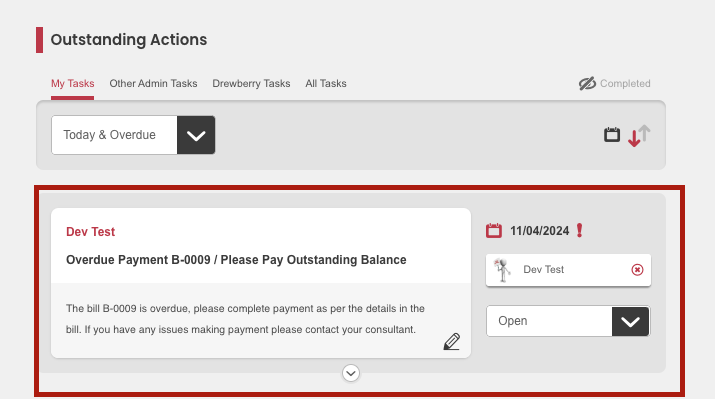Reverse sort order with the up/down arrows
The height and width of the screenshot is (399, 715).
pos(639,135)
